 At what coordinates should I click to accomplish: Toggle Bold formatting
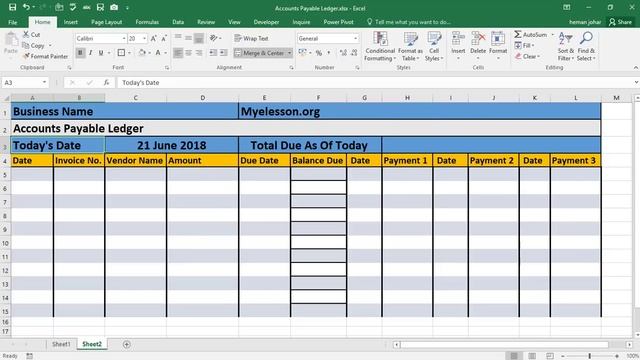click(x=80, y=53)
